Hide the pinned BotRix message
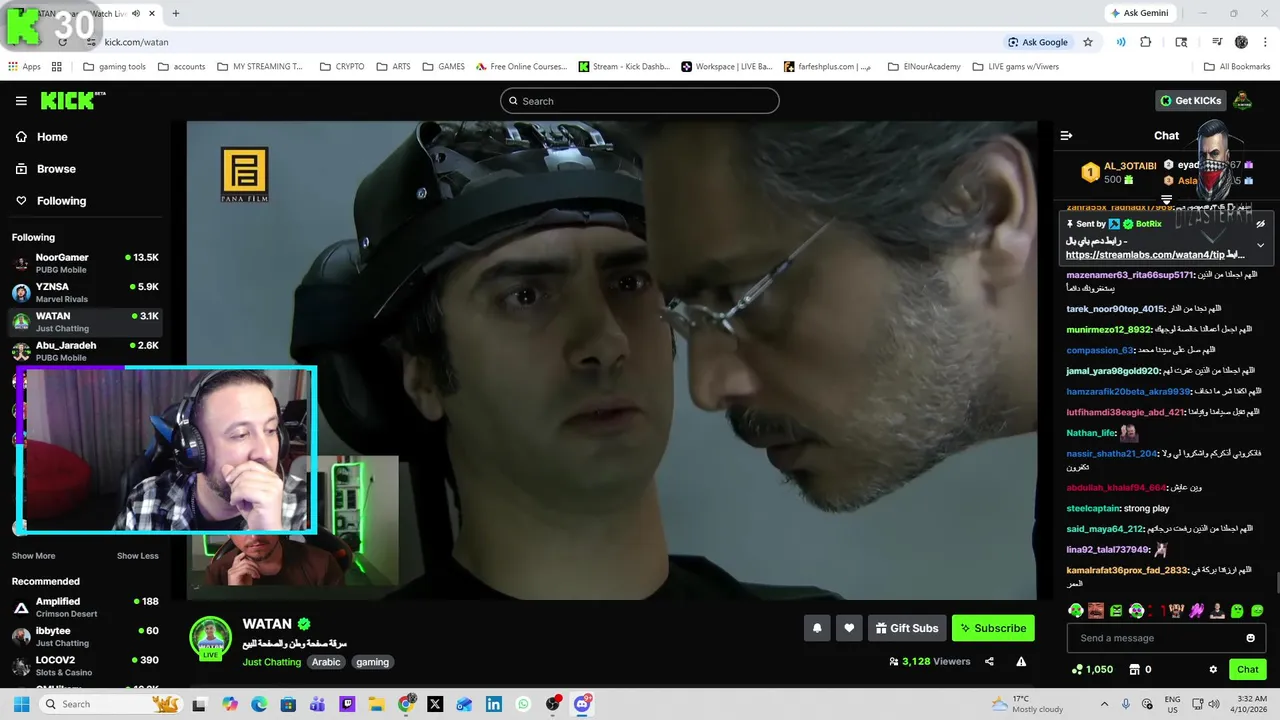This screenshot has width=1280, height=720. [x=1260, y=224]
